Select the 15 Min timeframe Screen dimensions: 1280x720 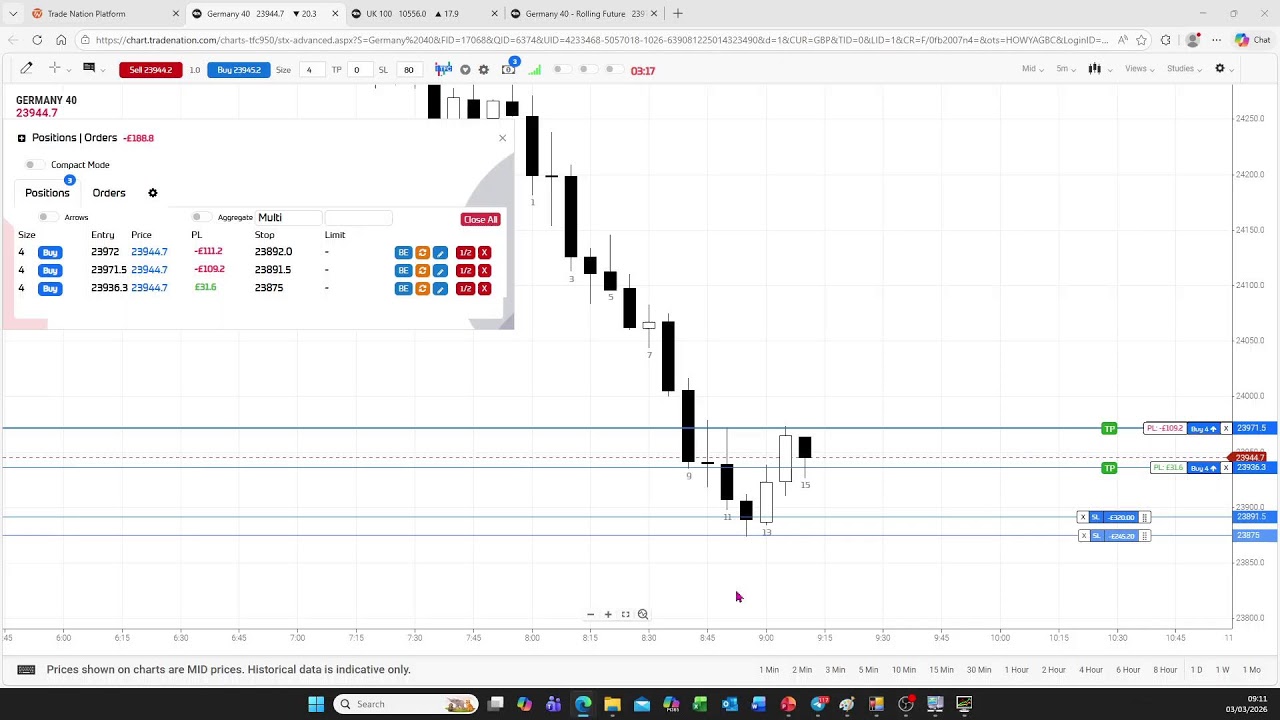pos(941,670)
